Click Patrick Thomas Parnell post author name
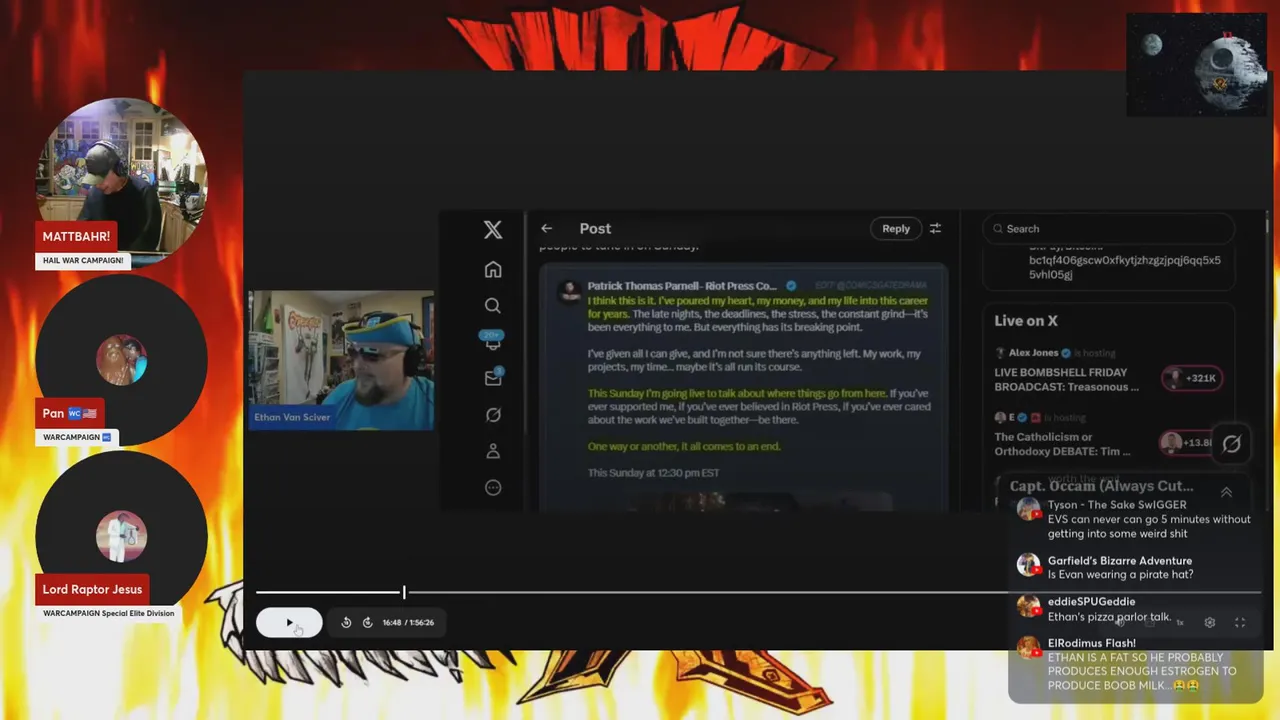 coord(682,286)
